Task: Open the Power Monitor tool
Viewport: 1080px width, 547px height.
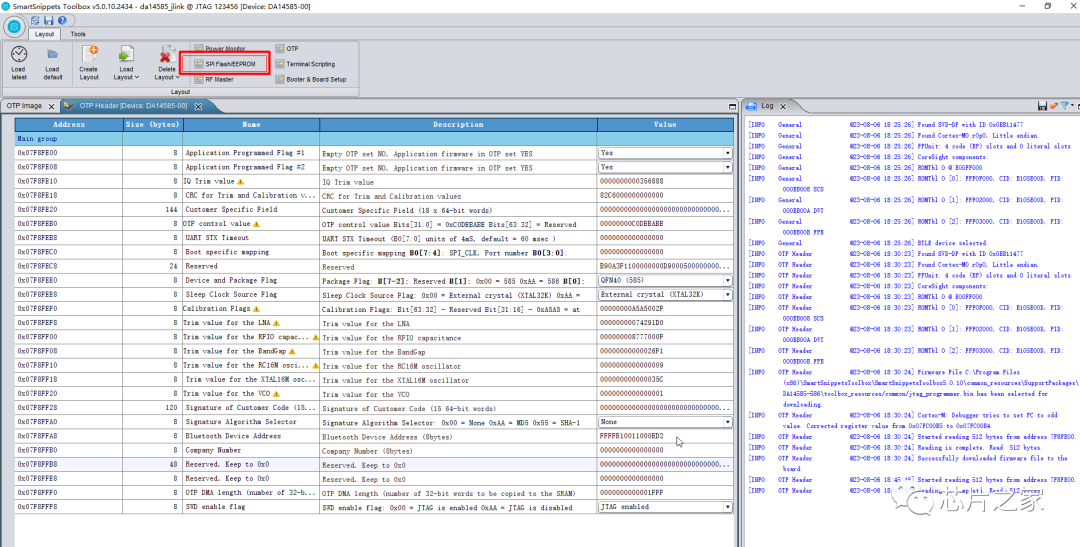Action: [x=220, y=49]
